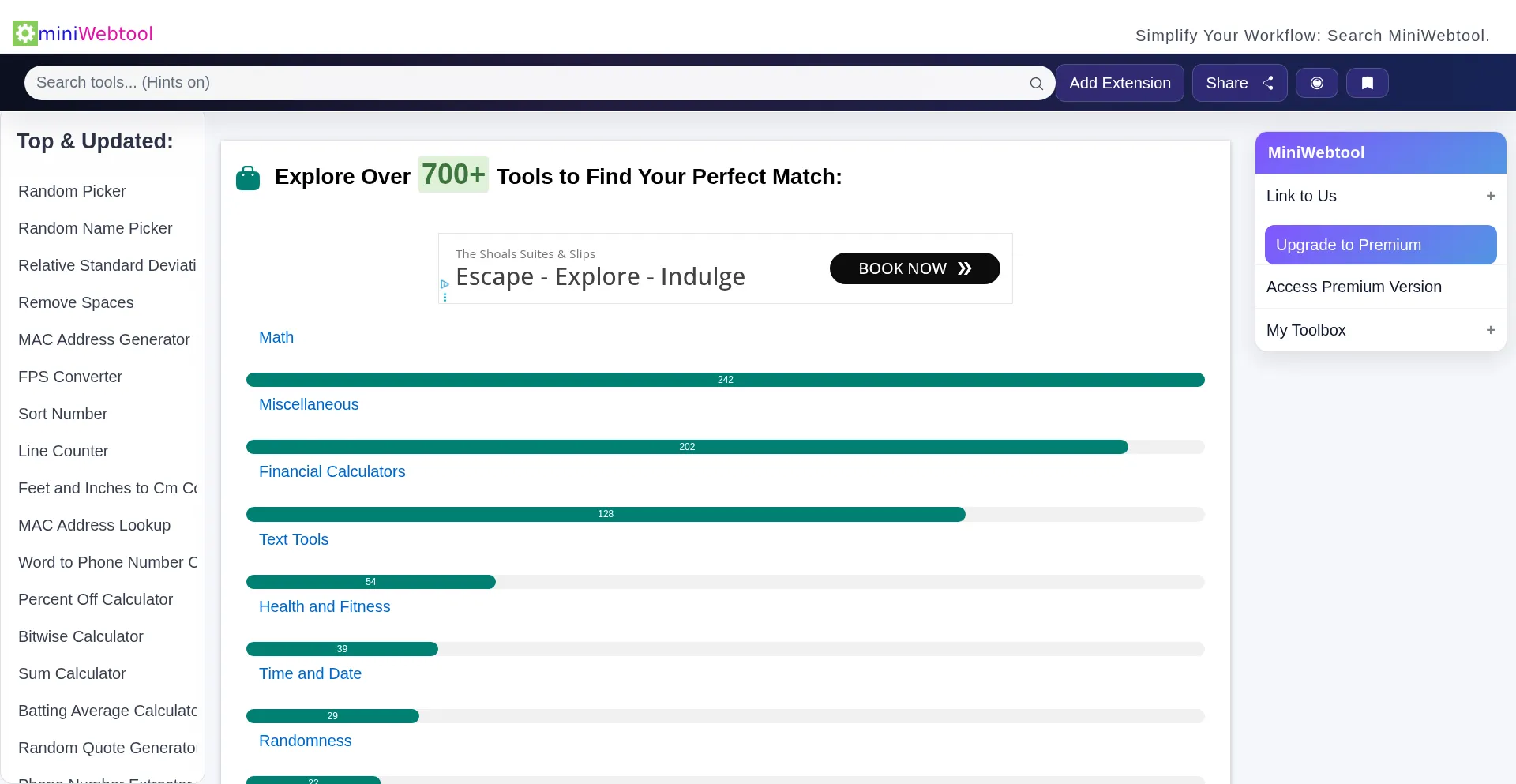This screenshot has height=784, width=1516.
Task: Click the Add Extension button
Action: pyautogui.click(x=1120, y=82)
